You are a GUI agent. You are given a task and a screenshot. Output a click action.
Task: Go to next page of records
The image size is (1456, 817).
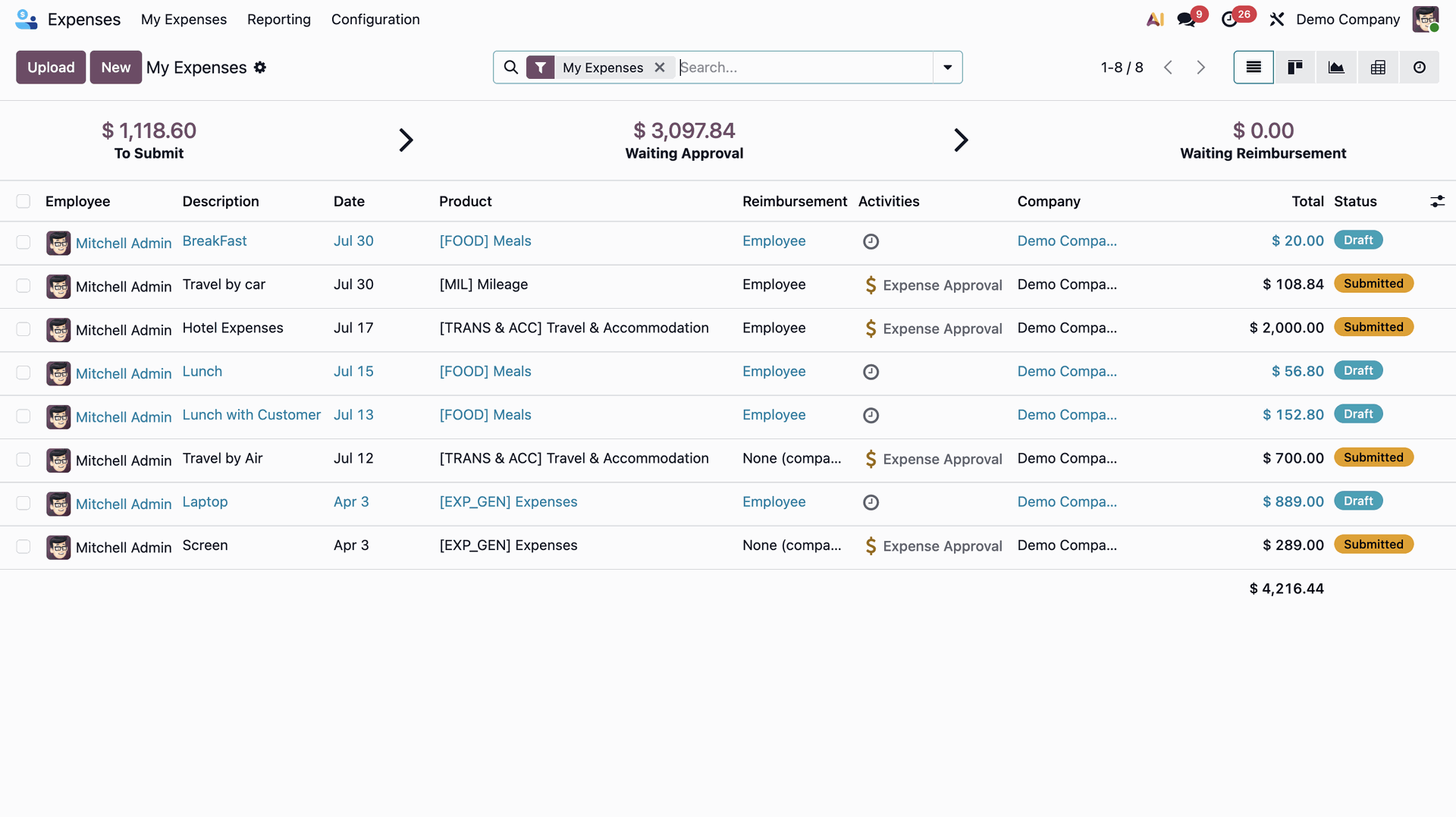click(x=1201, y=68)
